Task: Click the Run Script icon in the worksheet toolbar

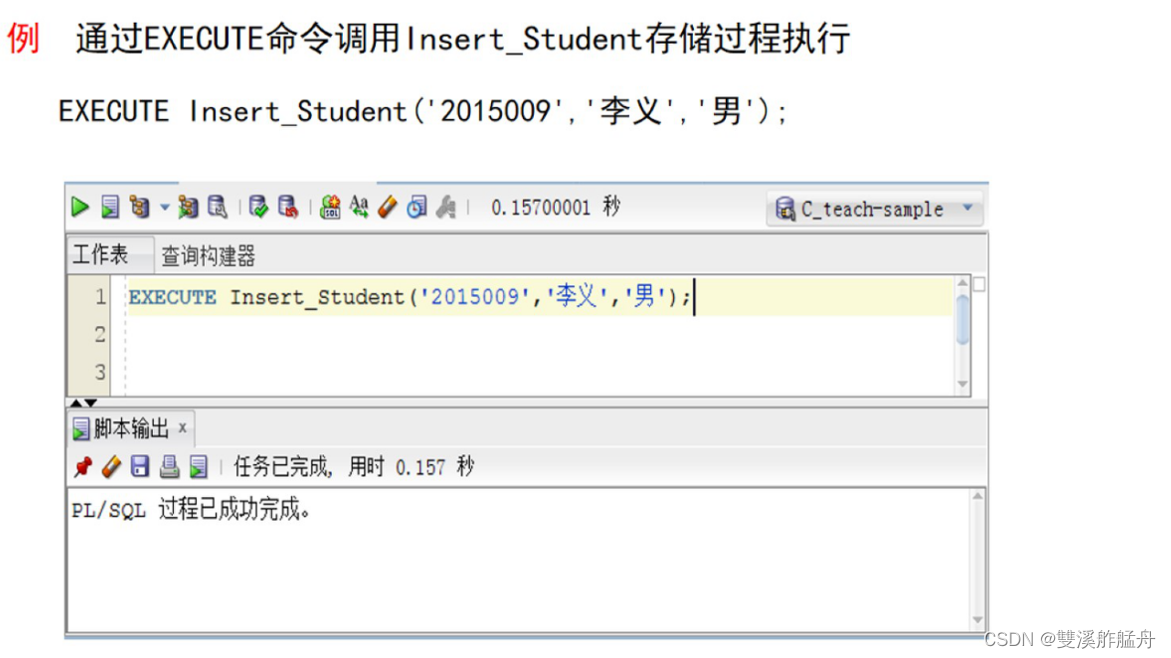Action: (x=110, y=207)
